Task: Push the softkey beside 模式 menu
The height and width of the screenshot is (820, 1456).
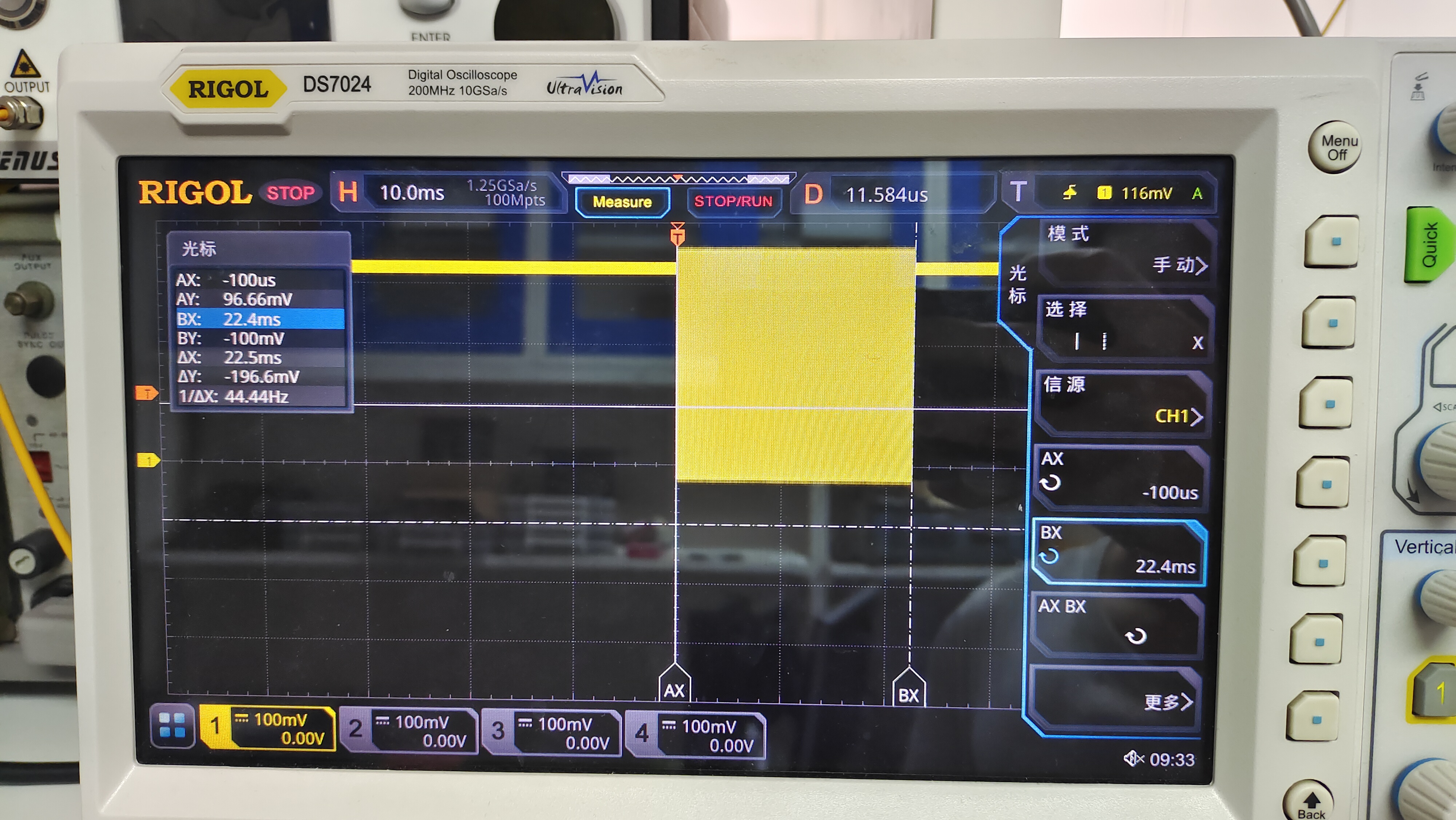Action: coord(1332,242)
